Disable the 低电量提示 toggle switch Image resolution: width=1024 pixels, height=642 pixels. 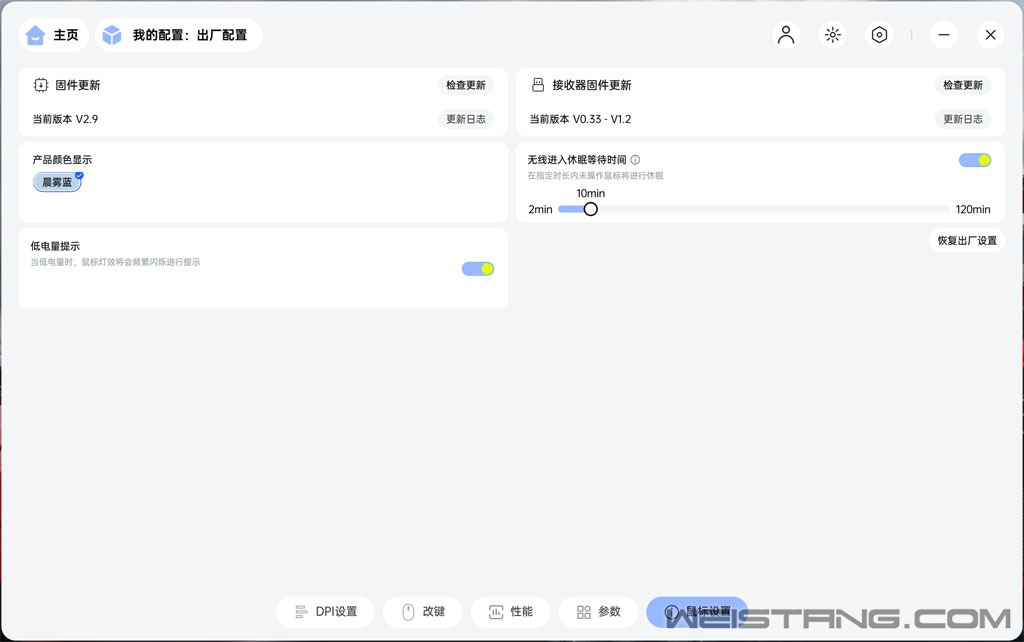pyautogui.click(x=478, y=268)
